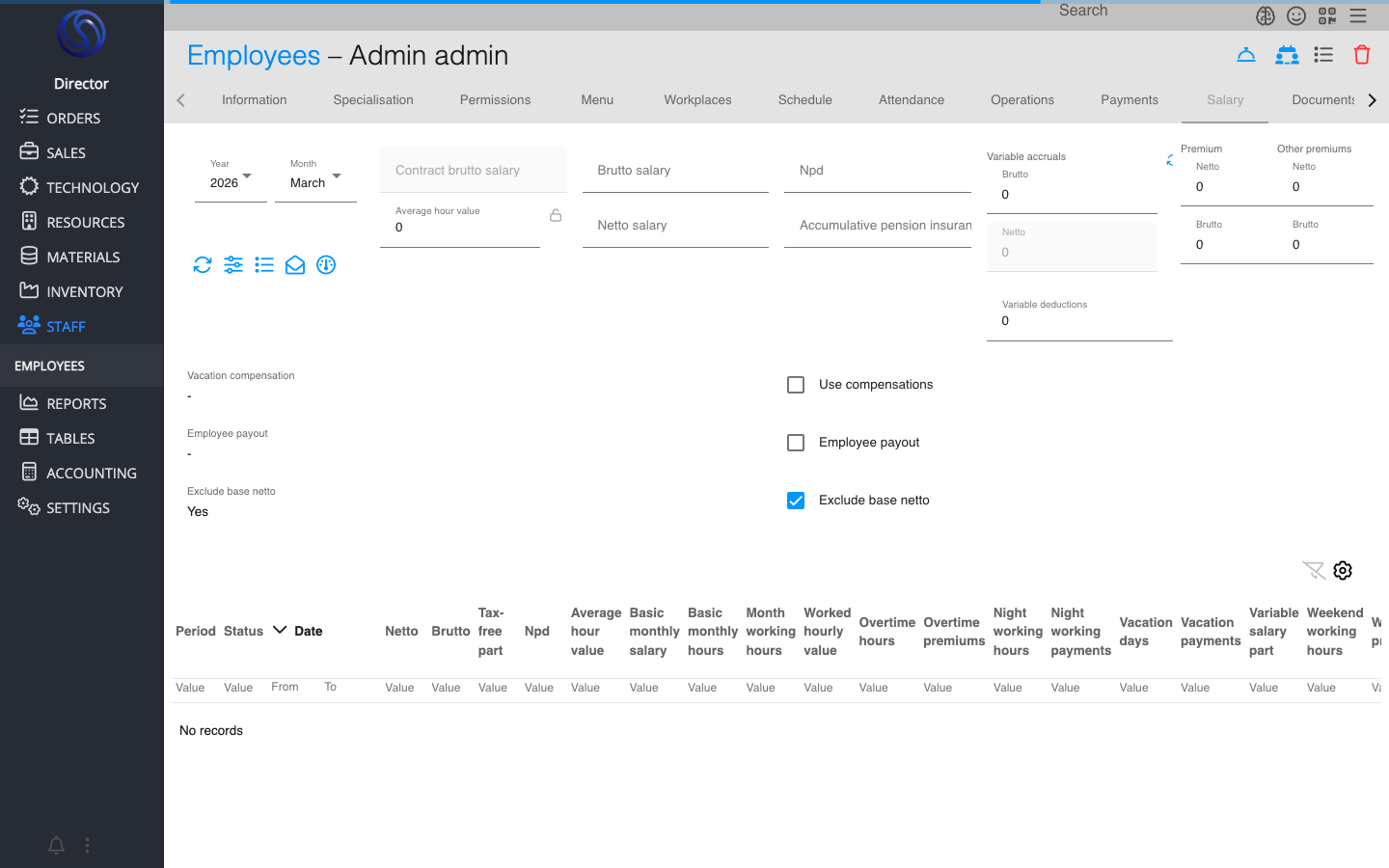Screen dimensions: 1389x868
Task: Click the red trash delete icon
Action: pyautogui.click(x=1361, y=55)
